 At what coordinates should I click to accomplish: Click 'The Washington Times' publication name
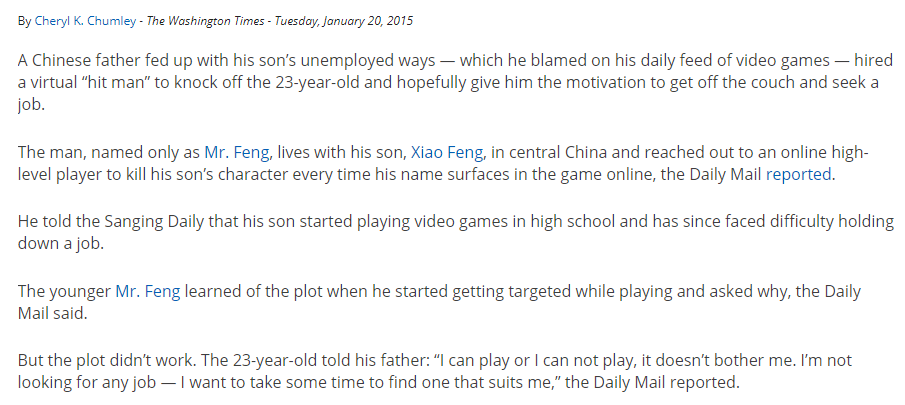pyautogui.click(x=205, y=21)
